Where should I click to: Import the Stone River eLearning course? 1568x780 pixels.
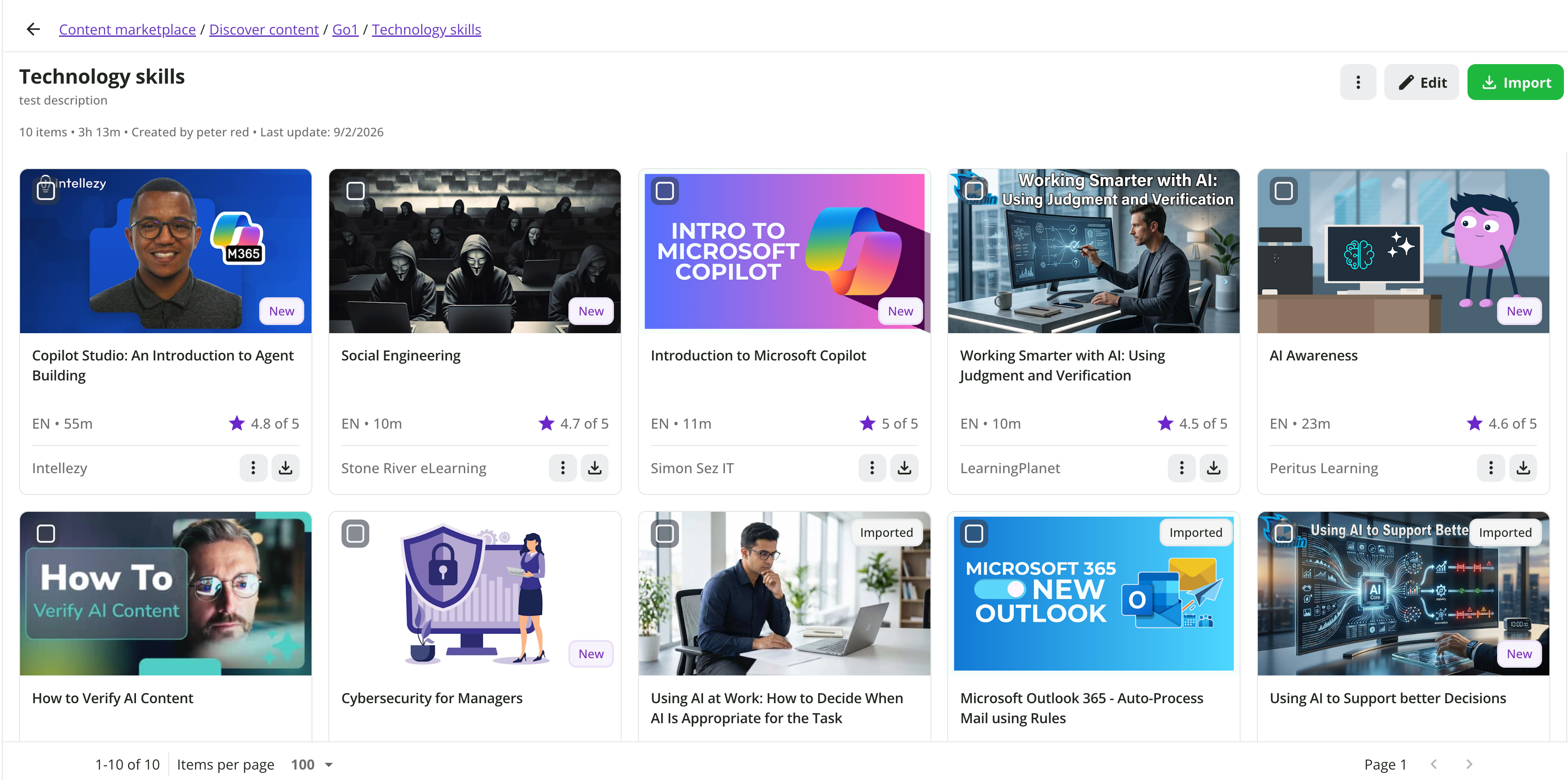[595, 468]
